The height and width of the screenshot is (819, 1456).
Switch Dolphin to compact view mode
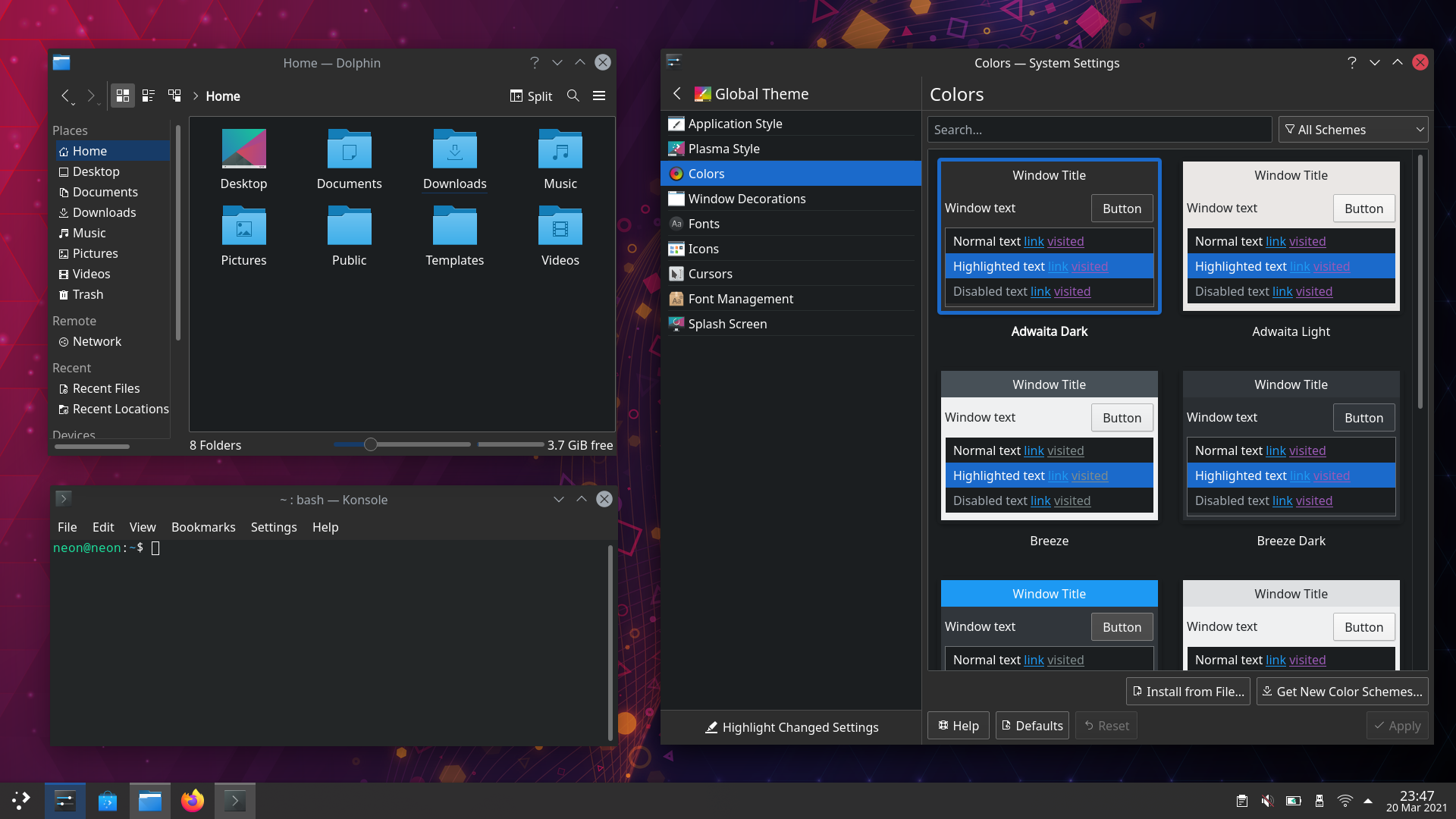point(149,96)
